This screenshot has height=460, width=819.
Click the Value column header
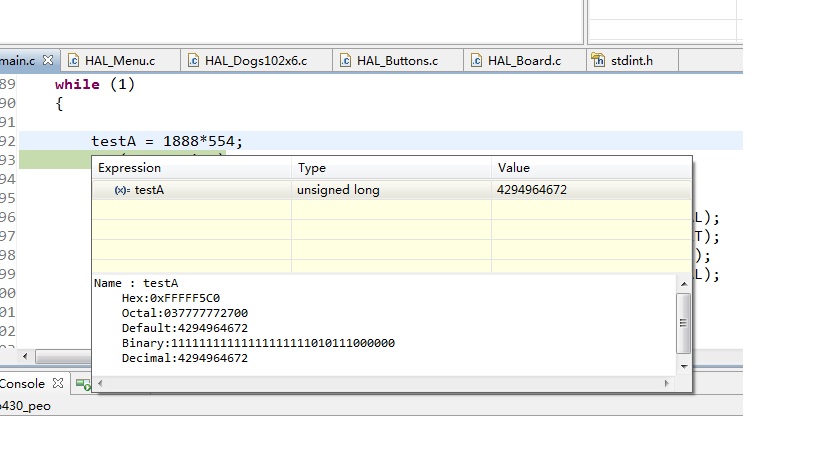591,168
